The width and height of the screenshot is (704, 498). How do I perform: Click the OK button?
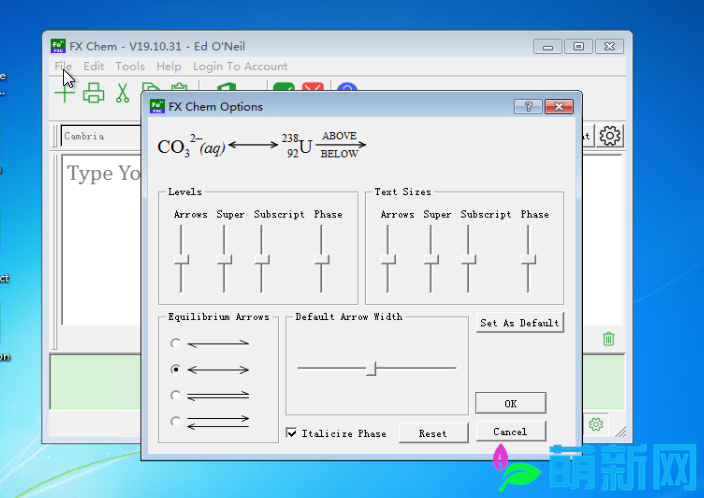coord(510,403)
